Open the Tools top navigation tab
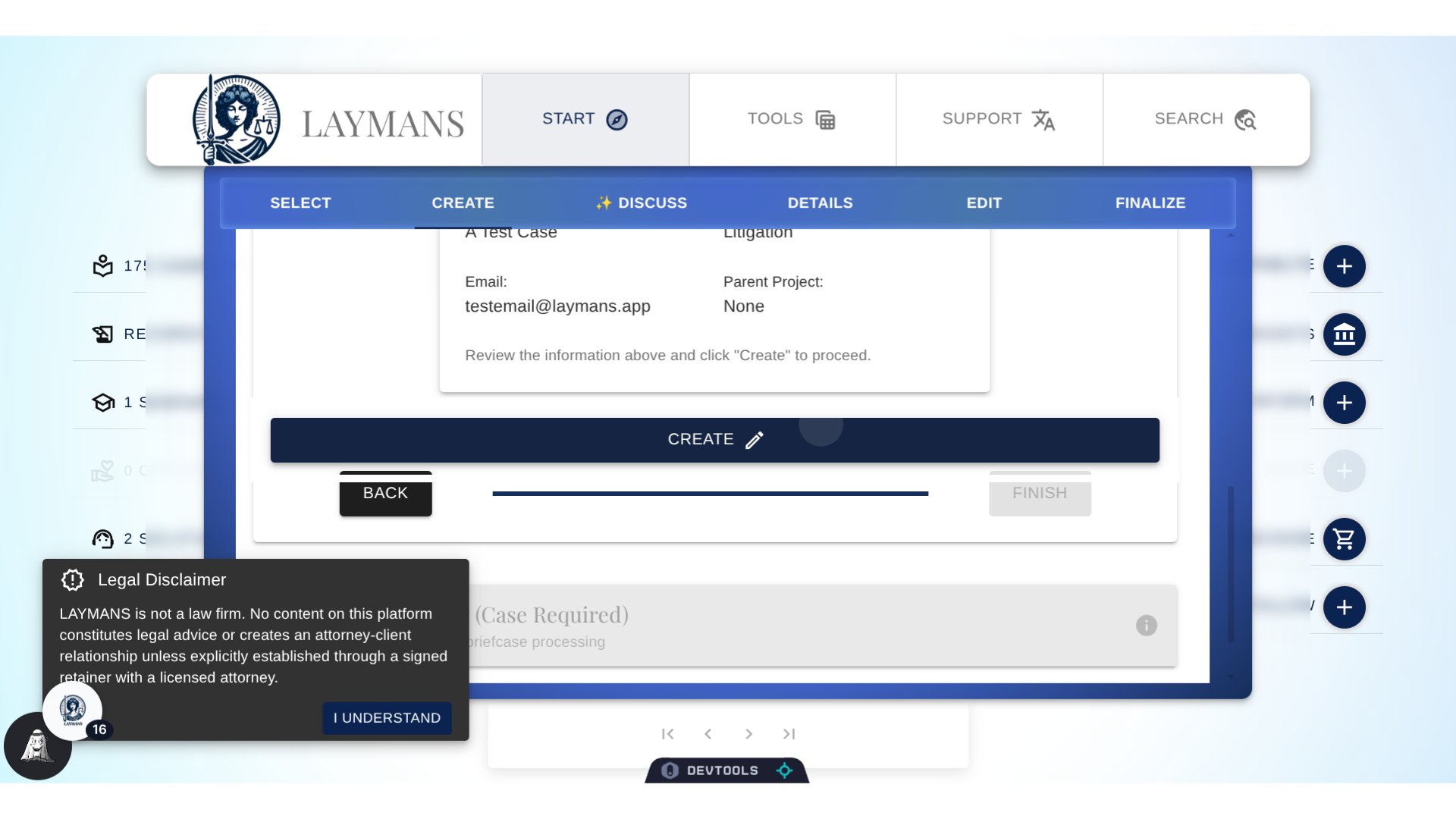The image size is (1456, 819). click(792, 120)
